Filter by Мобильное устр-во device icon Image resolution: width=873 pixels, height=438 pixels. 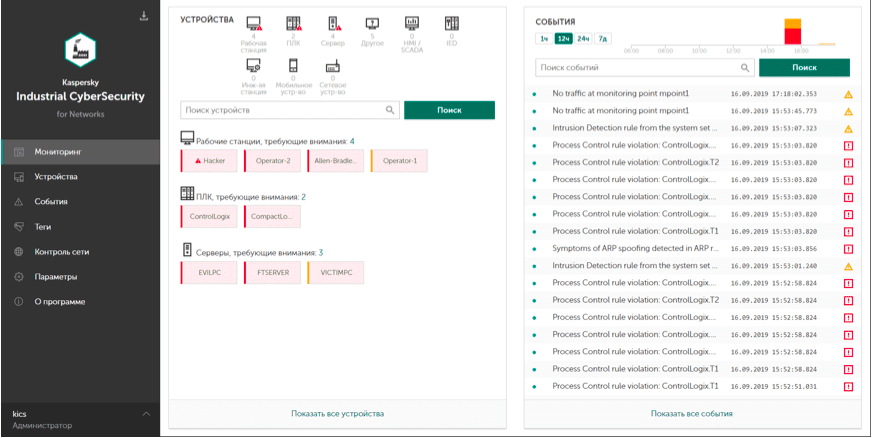[x=293, y=66]
